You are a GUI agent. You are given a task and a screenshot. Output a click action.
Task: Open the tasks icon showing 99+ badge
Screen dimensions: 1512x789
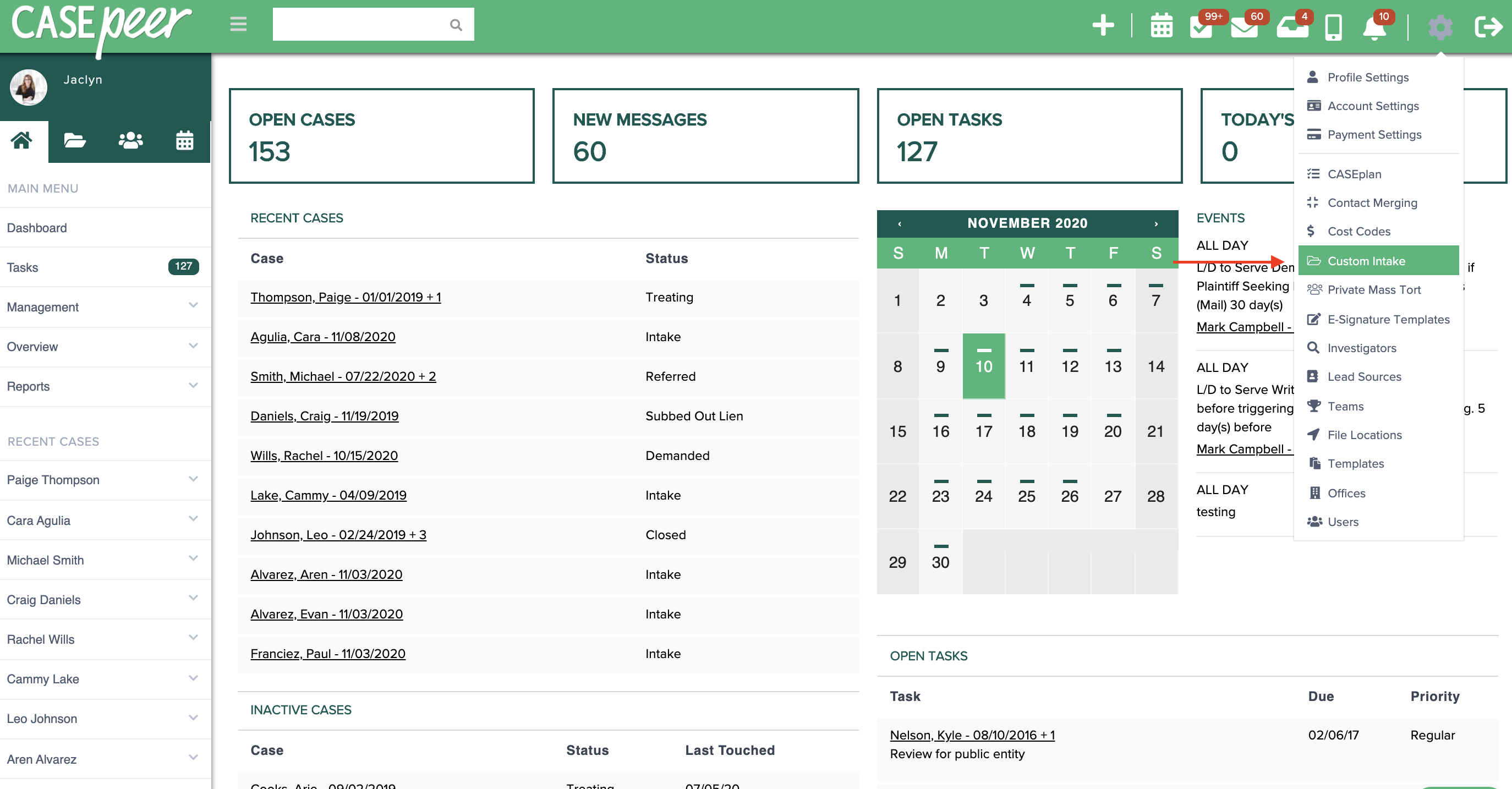tap(1202, 28)
